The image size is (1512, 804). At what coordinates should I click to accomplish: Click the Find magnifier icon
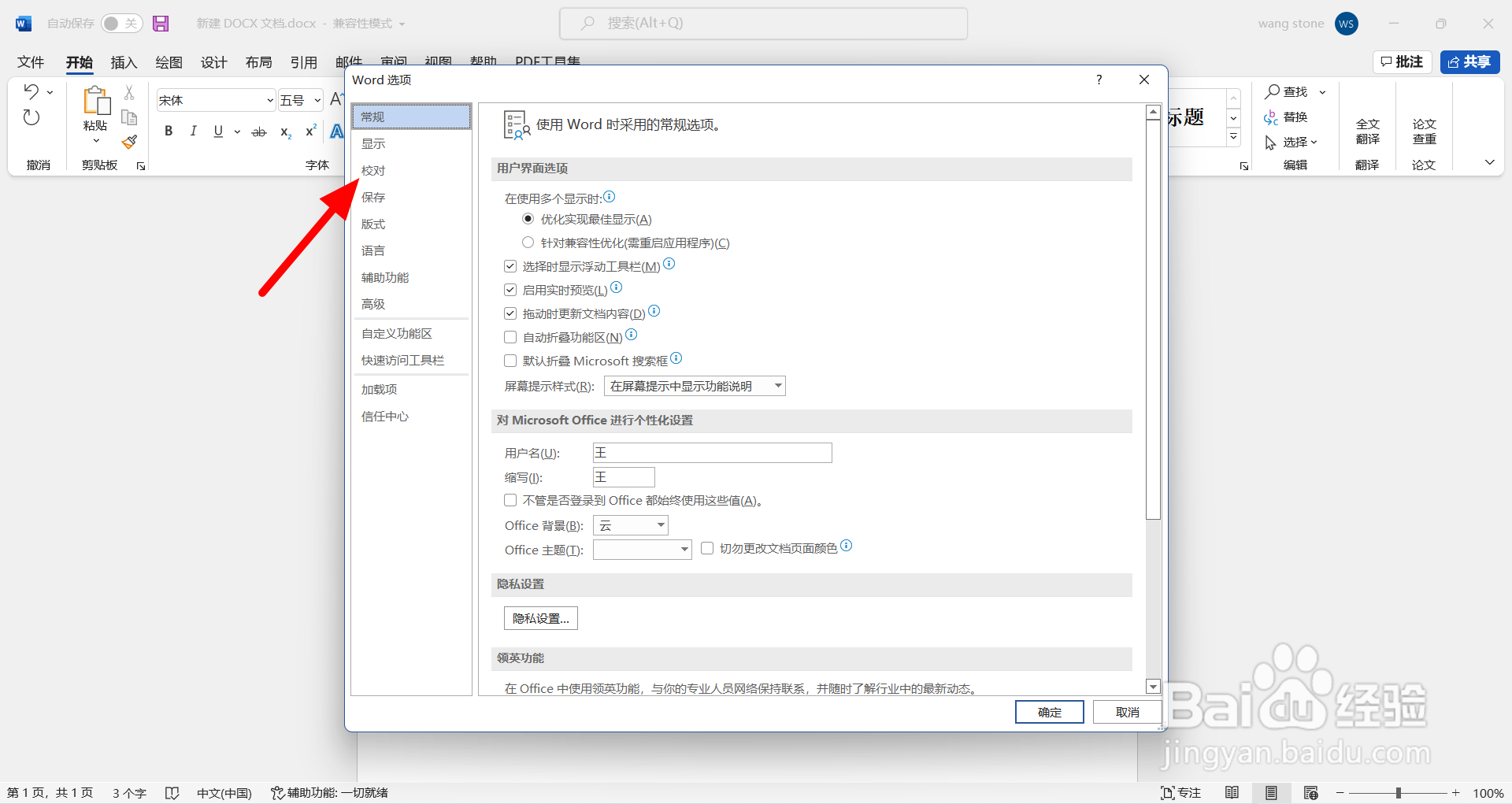coord(1272,91)
